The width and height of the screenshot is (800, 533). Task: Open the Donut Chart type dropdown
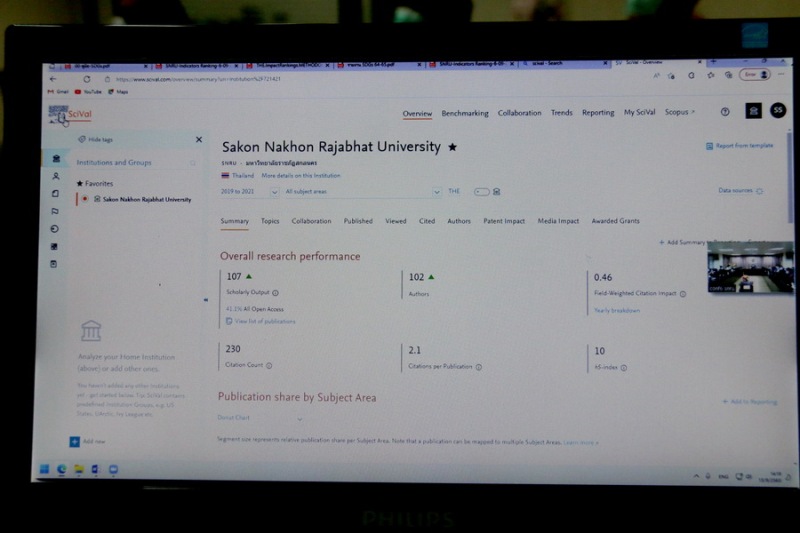[x=260, y=419]
